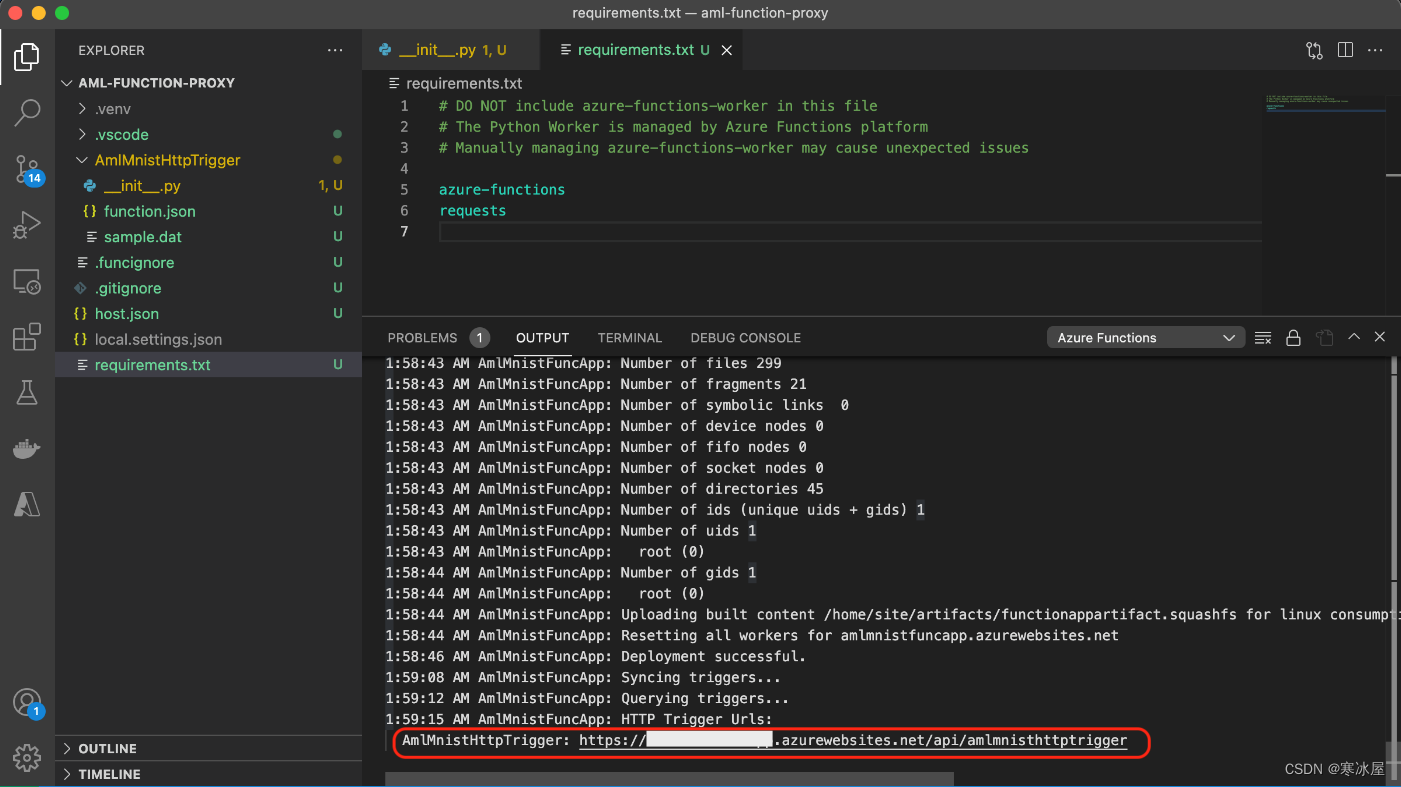
Task: Open the Search view in activity bar
Action: [27, 113]
